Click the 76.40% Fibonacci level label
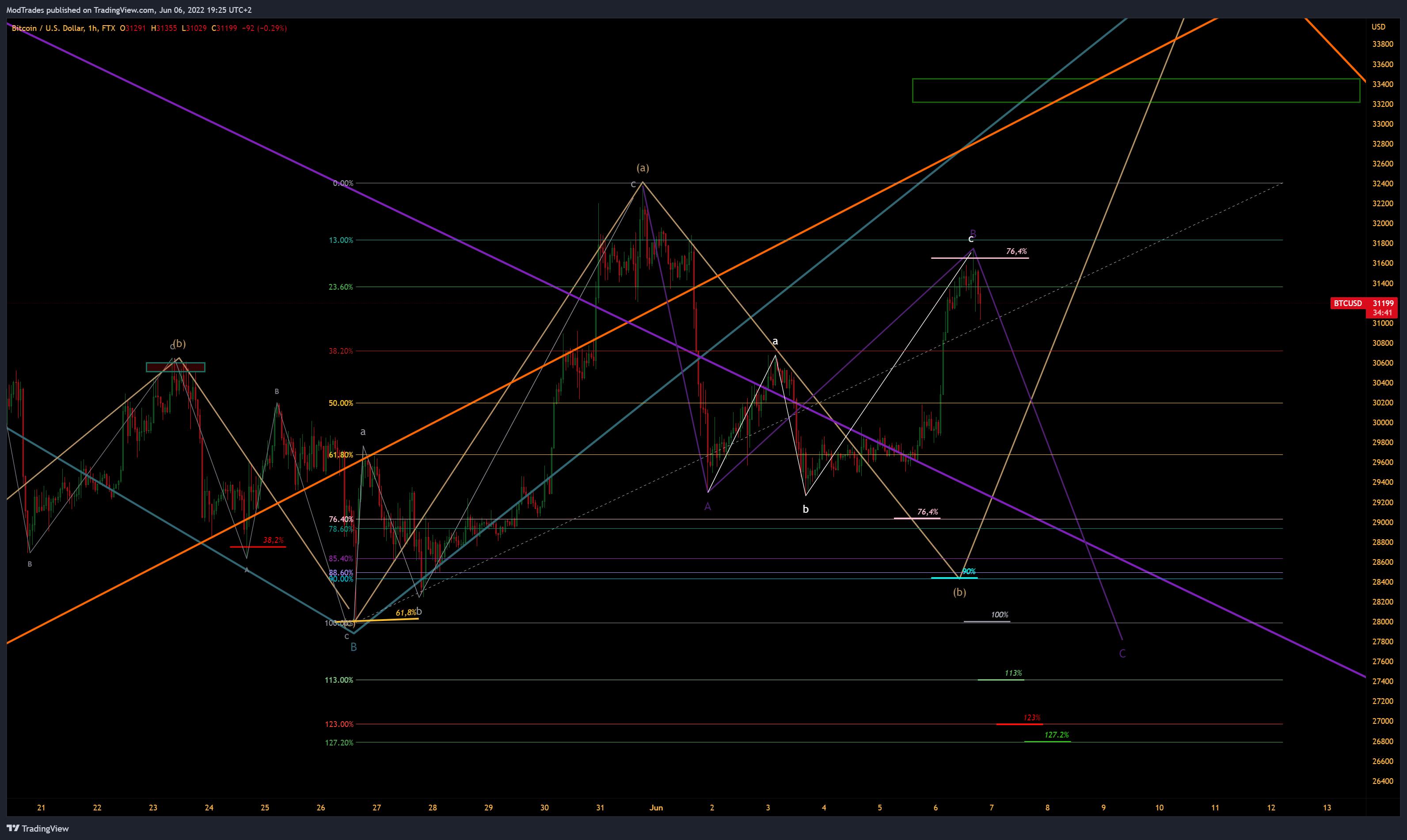 (x=341, y=519)
